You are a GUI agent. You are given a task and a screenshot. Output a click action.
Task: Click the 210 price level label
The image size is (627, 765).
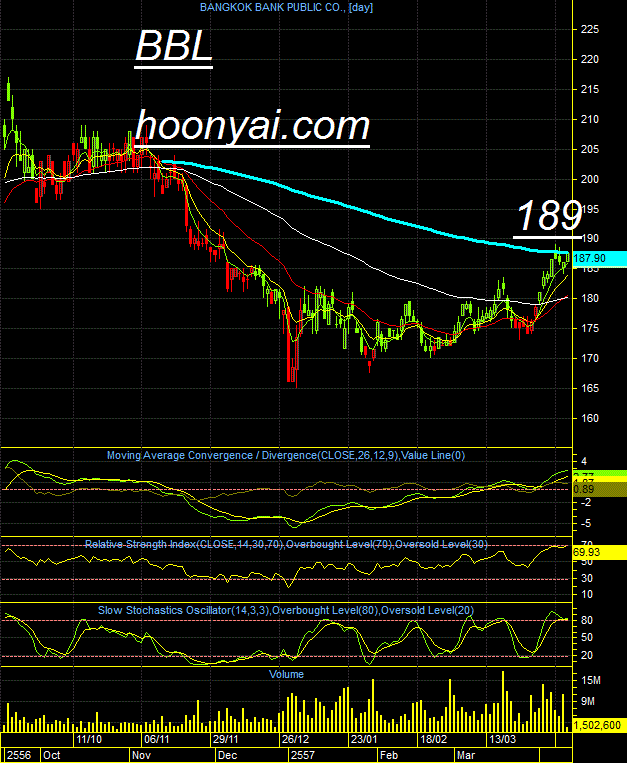pos(589,120)
